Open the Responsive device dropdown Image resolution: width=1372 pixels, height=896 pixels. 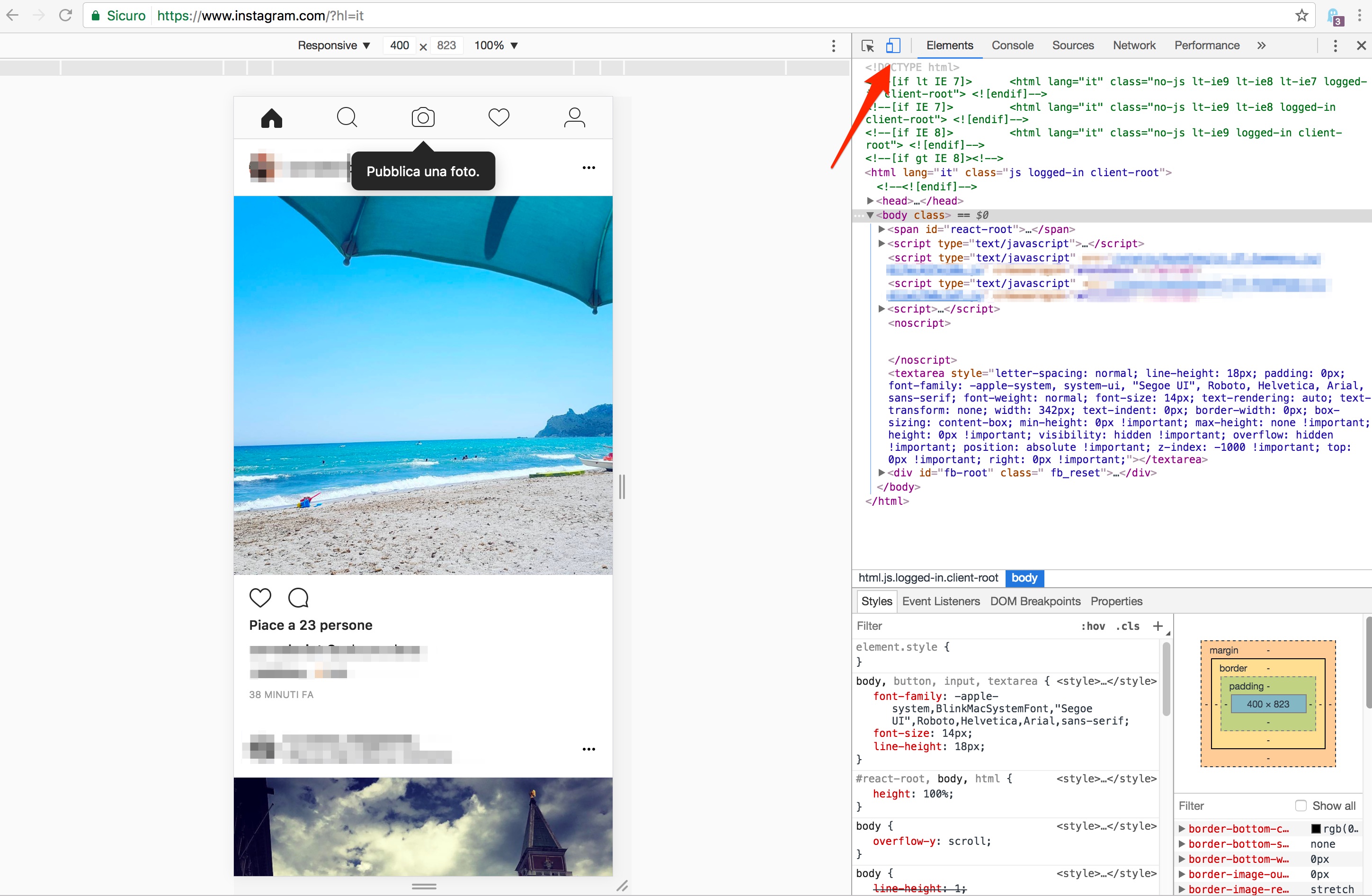point(333,45)
